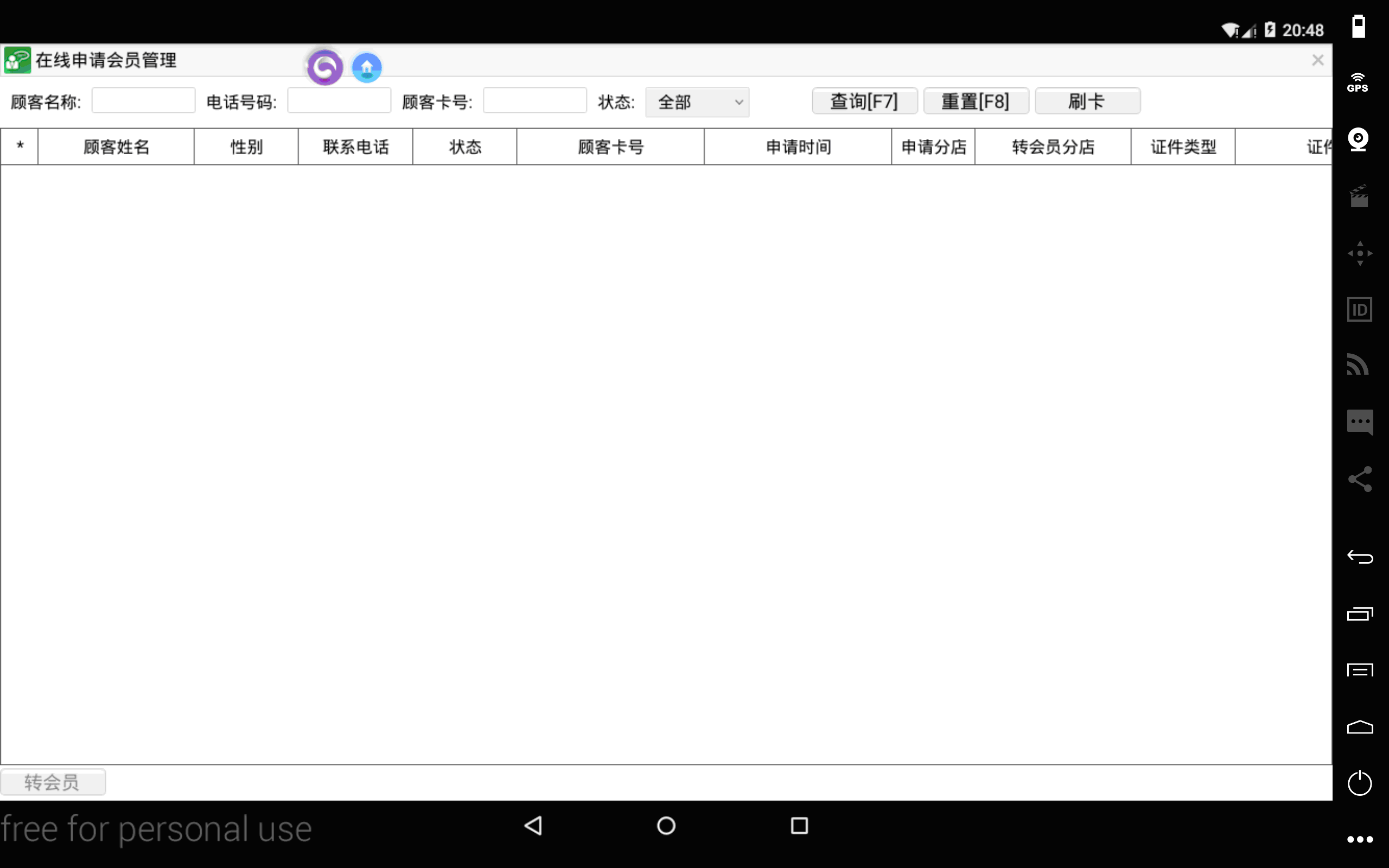
Task: Click the recent apps icon in the sidebar
Action: pyautogui.click(x=1360, y=614)
